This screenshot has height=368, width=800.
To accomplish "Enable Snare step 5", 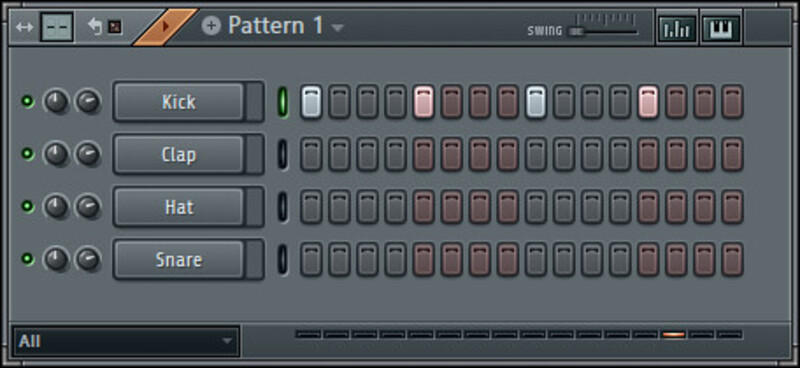I will click(423, 259).
